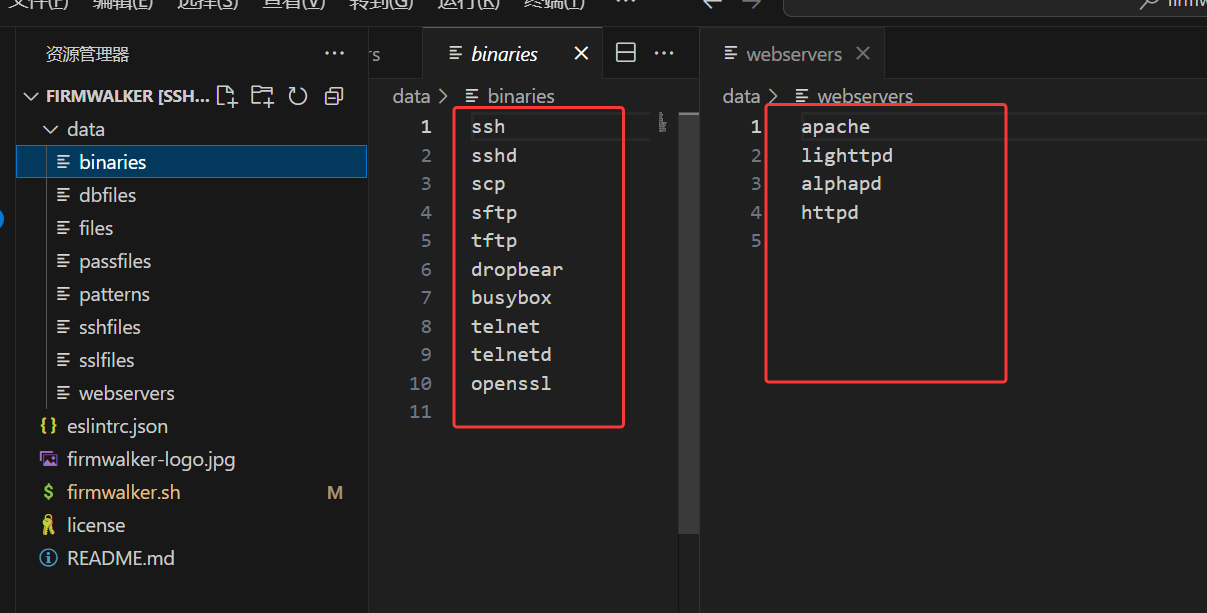Switch to the binaries tab
The image size is (1207, 613).
503,54
